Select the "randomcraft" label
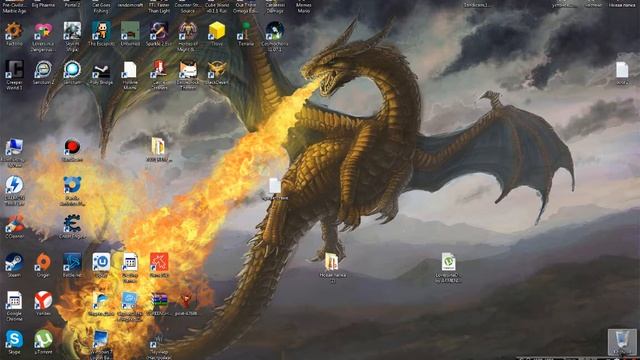640x360 pixels. pyautogui.click(x=130, y=5)
